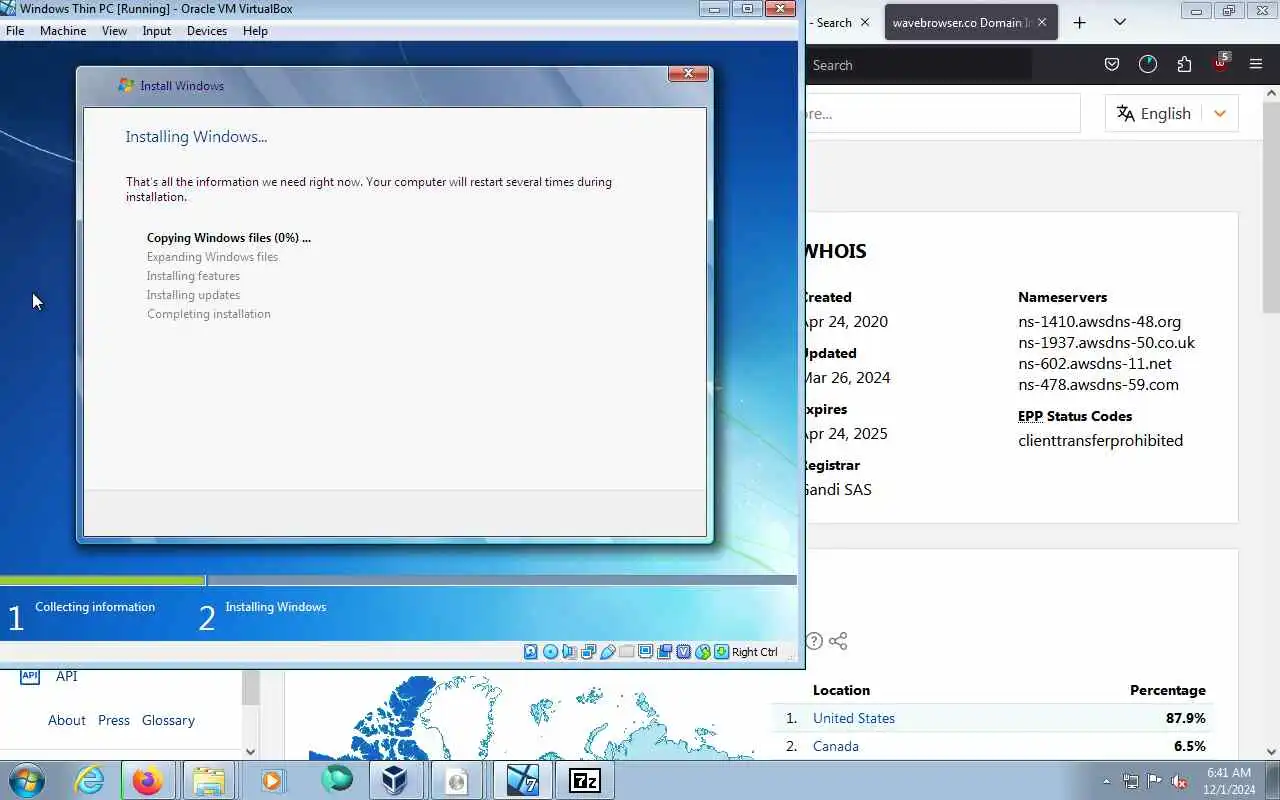Open Windows Media Player from the taskbar

click(x=272, y=780)
